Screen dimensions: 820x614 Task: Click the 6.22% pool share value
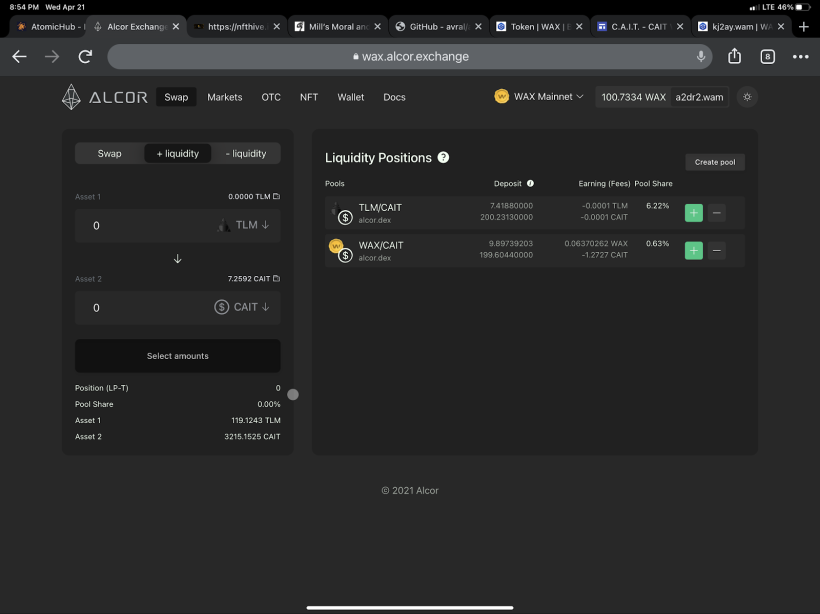[x=657, y=206]
